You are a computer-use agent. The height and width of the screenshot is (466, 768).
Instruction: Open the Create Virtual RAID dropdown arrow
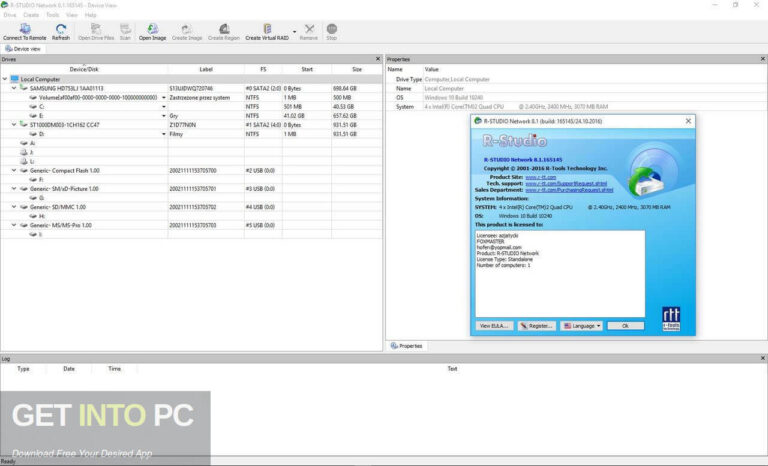tap(294, 32)
